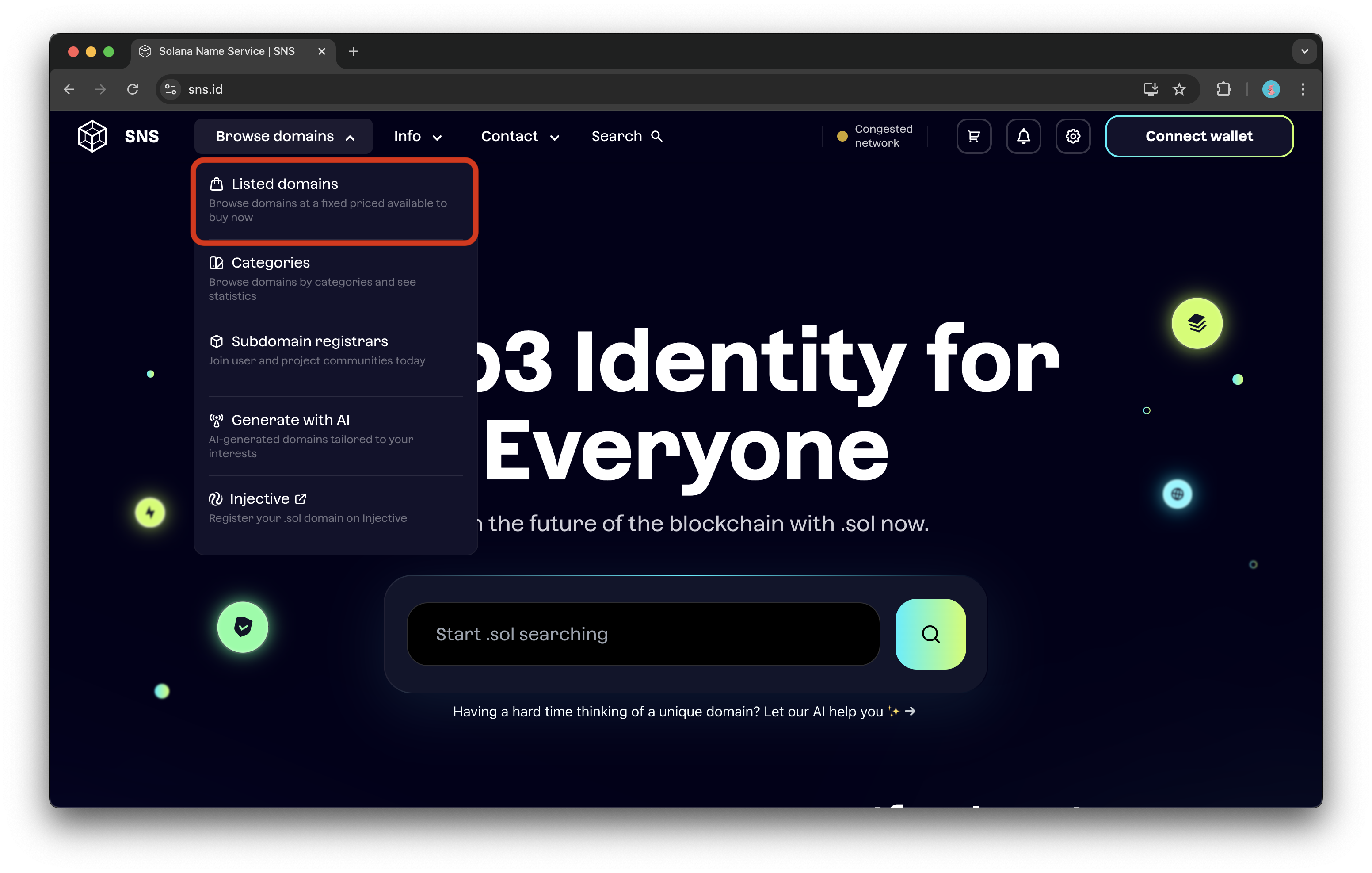
Task: Open the shopping cart icon
Action: pos(974,136)
